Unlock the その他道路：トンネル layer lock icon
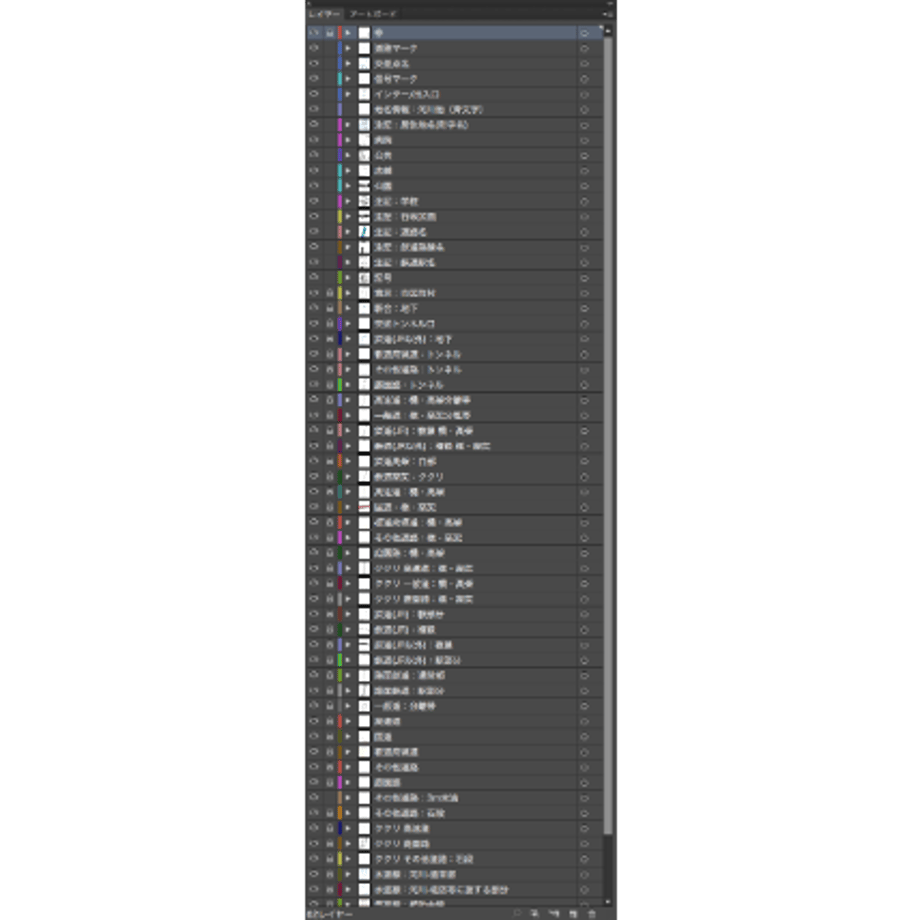This screenshot has height=920, width=920. pos(330,370)
